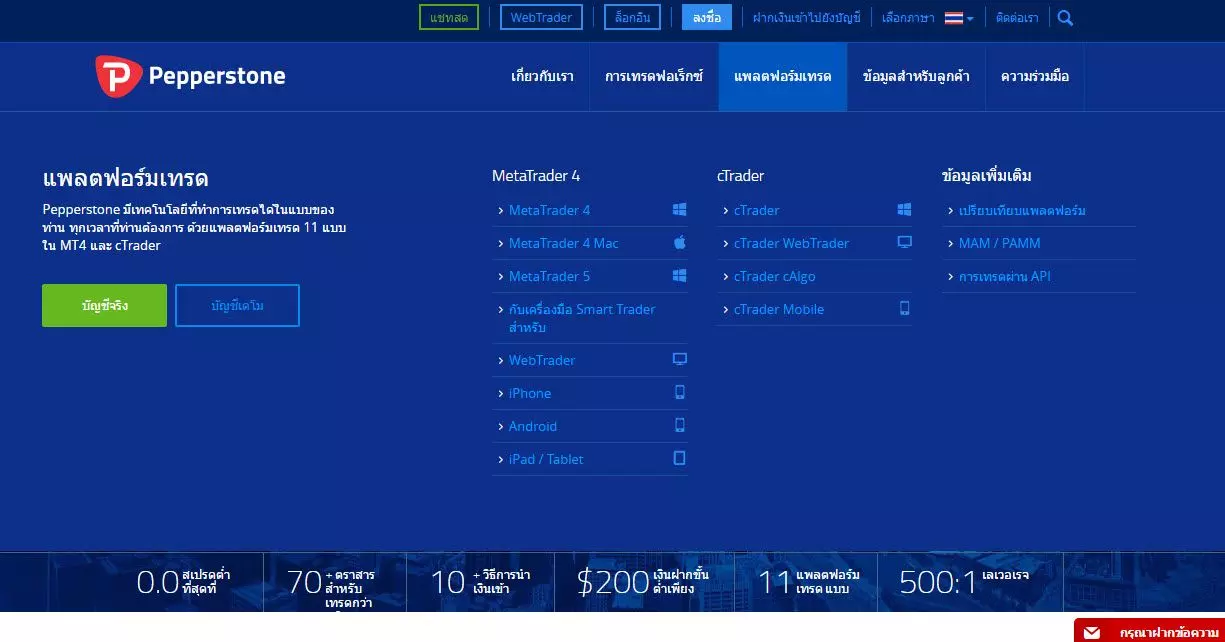Click the MetaTrader 4 column heading

[536, 176]
